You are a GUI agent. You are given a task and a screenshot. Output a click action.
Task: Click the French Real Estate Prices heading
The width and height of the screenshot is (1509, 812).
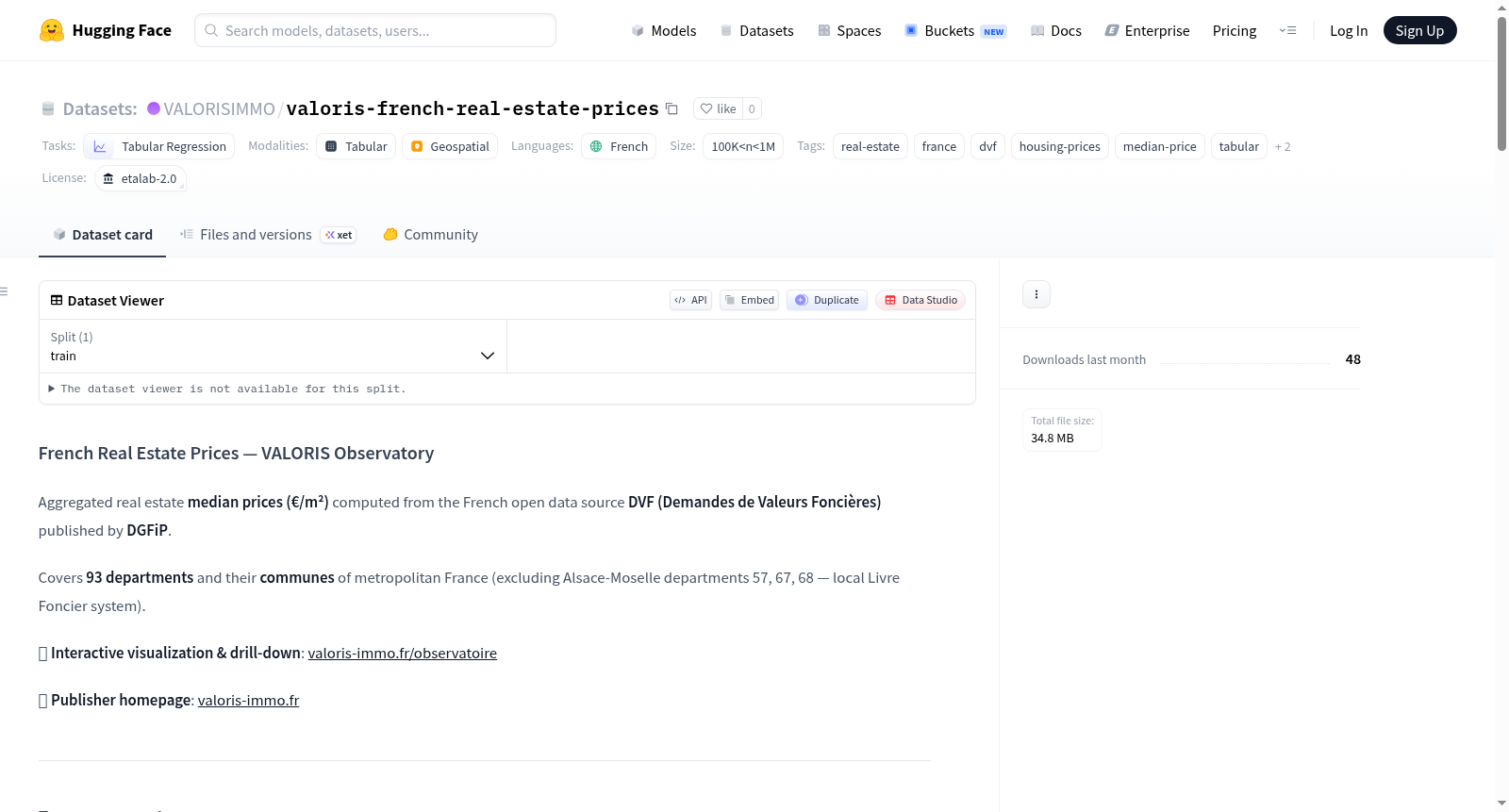(x=237, y=453)
